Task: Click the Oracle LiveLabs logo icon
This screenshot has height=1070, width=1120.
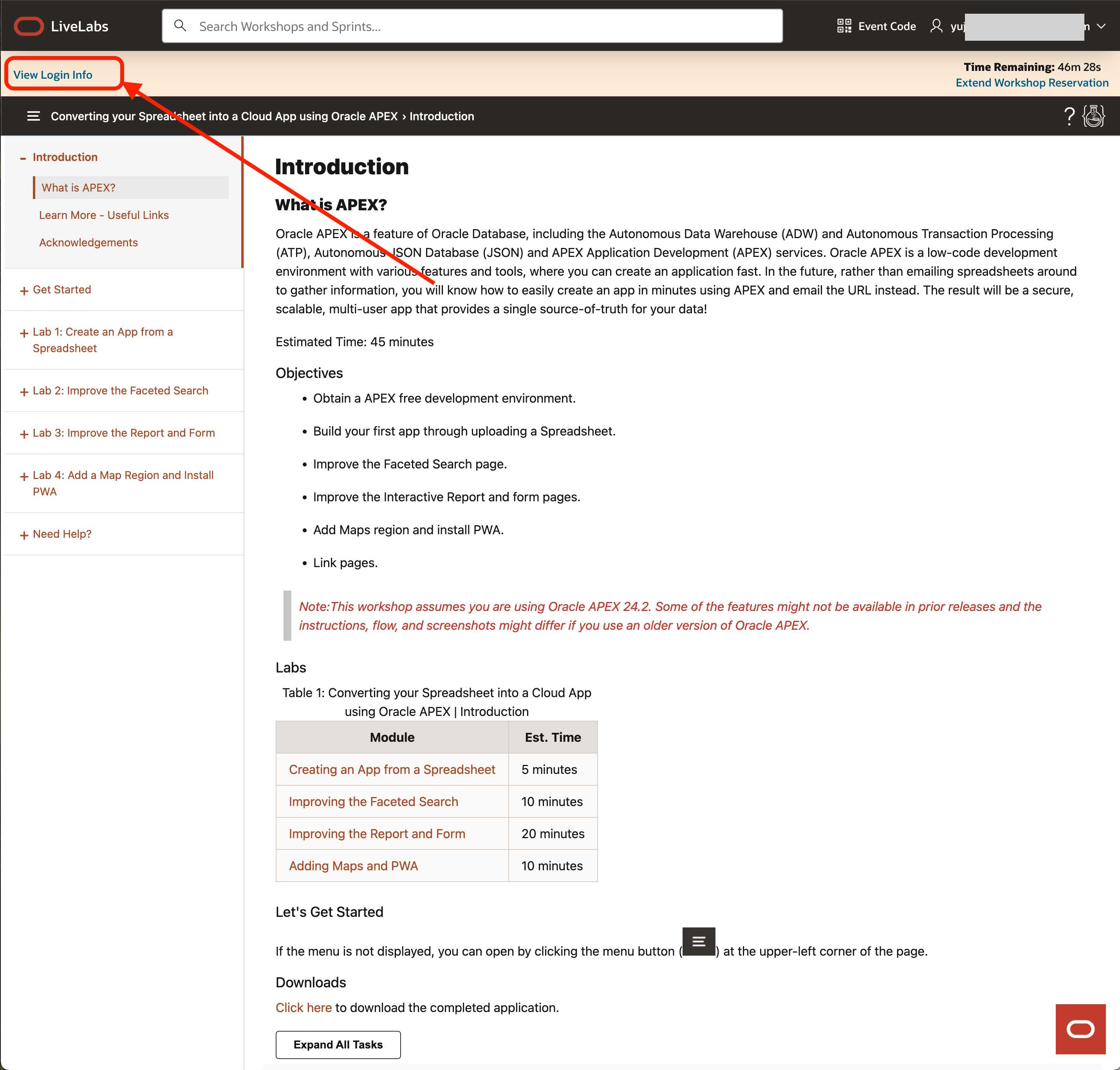Action: tap(29, 26)
